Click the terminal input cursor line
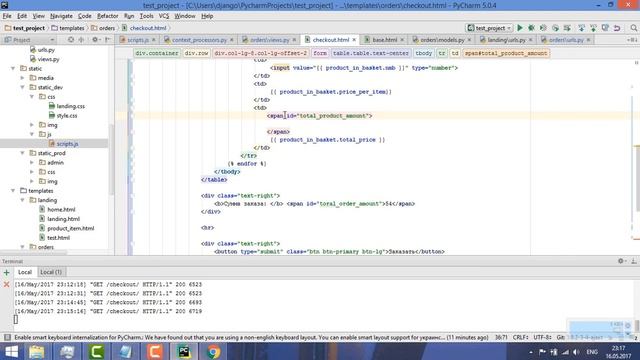Screen dimensions: 640x360 click(x=16, y=320)
